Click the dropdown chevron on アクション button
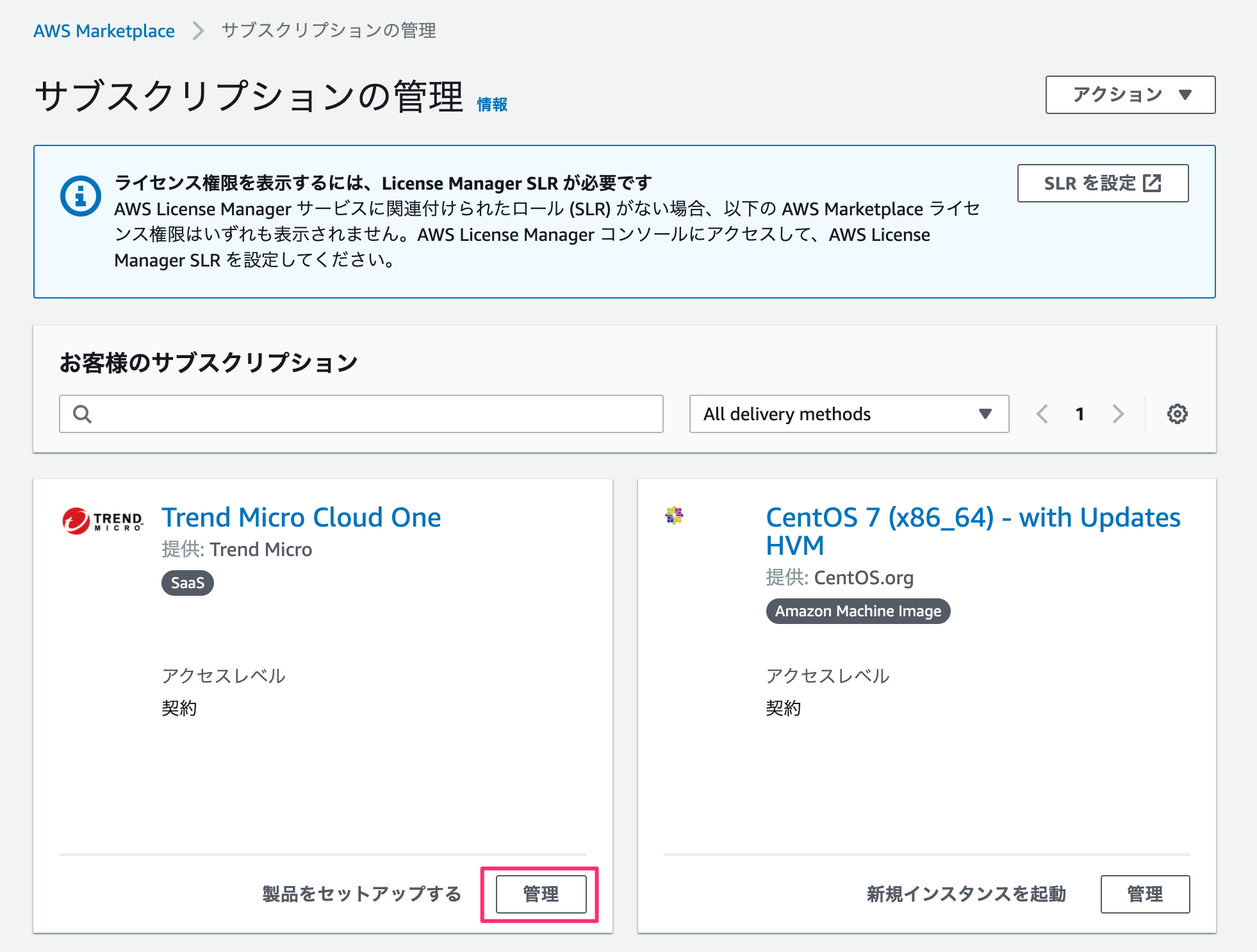The width and height of the screenshot is (1257, 952). point(1185,94)
